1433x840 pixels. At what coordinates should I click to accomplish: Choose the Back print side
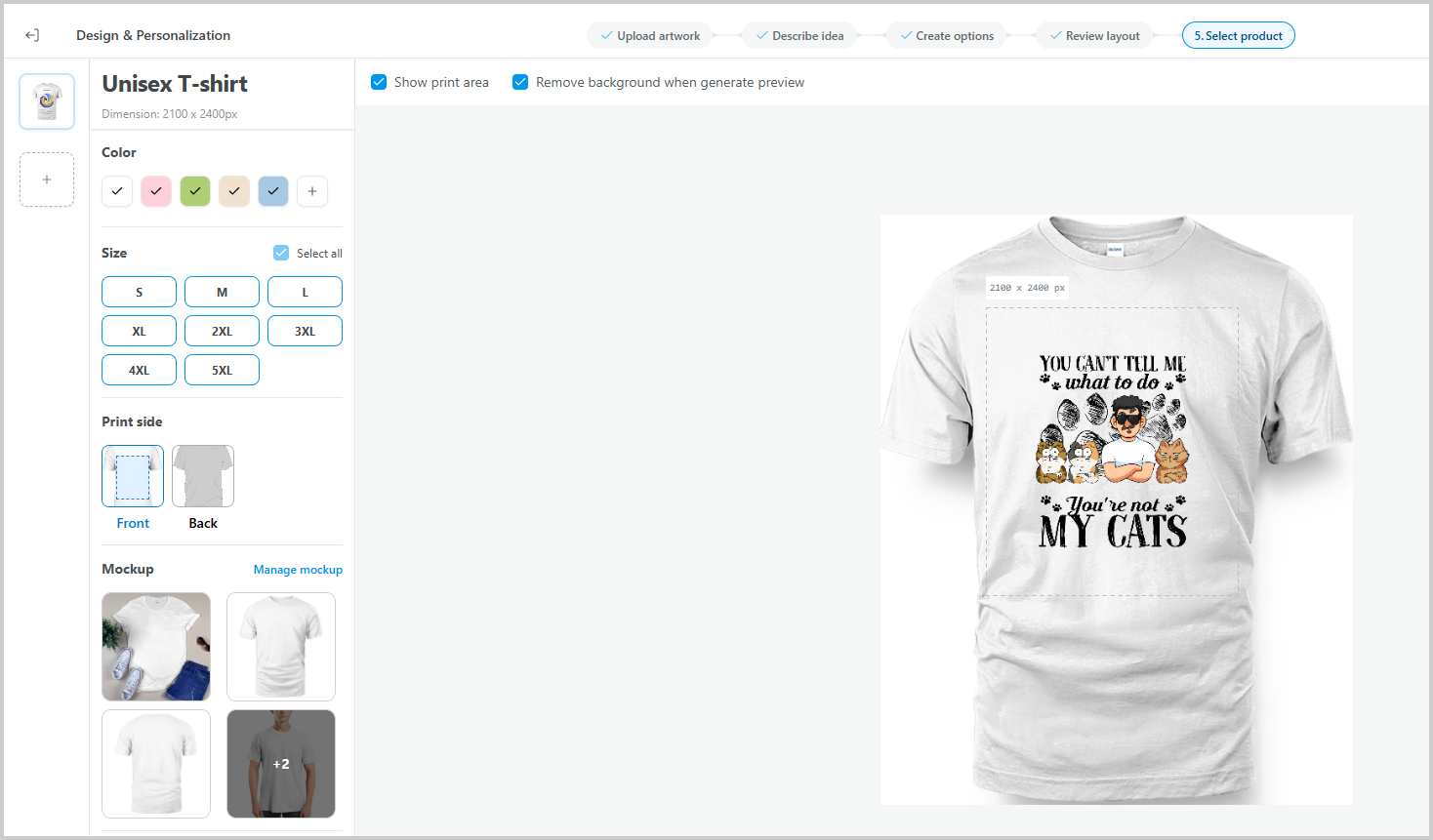tap(203, 476)
